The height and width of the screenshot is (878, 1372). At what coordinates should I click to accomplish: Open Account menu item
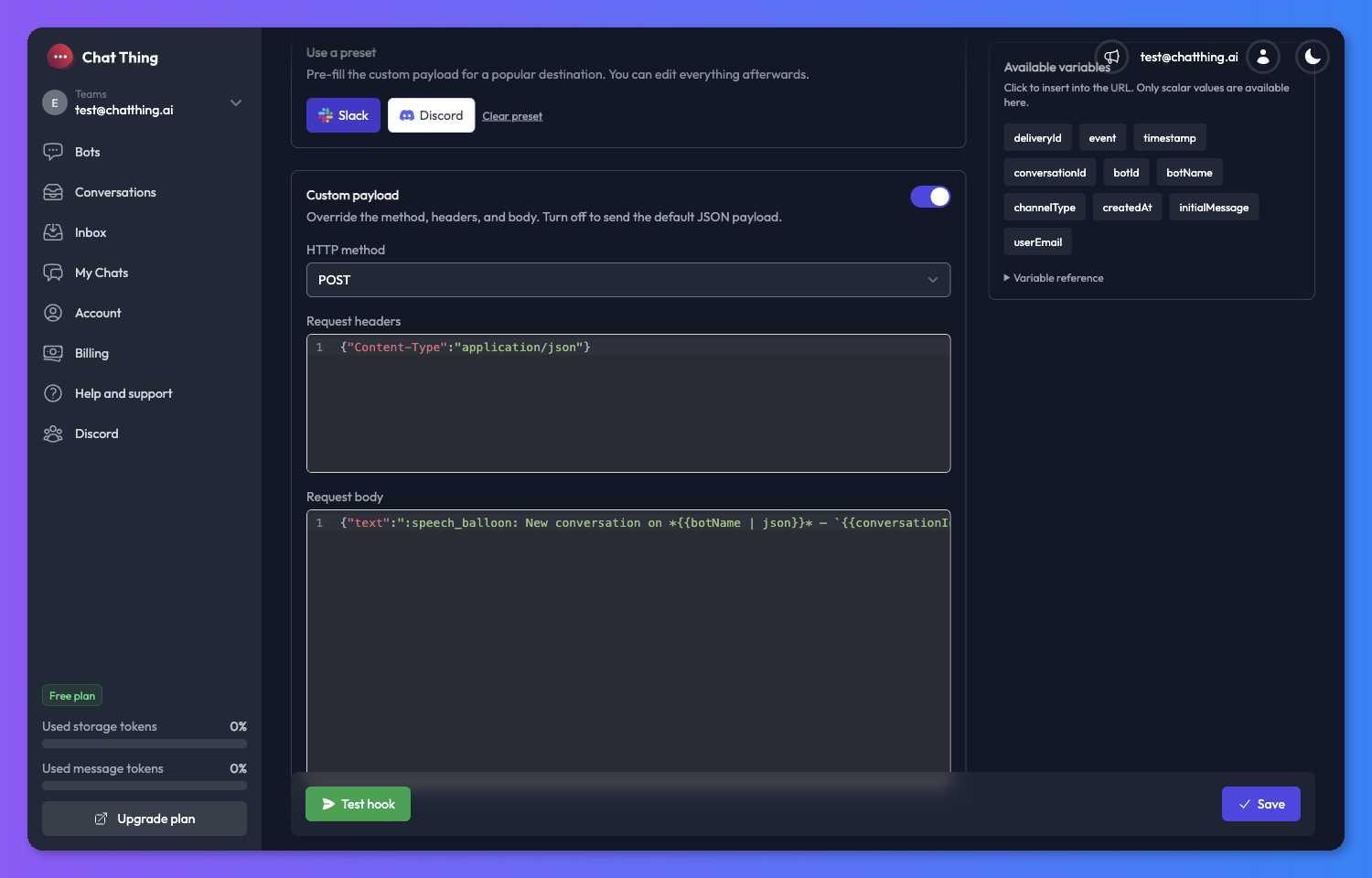click(x=98, y=313)
